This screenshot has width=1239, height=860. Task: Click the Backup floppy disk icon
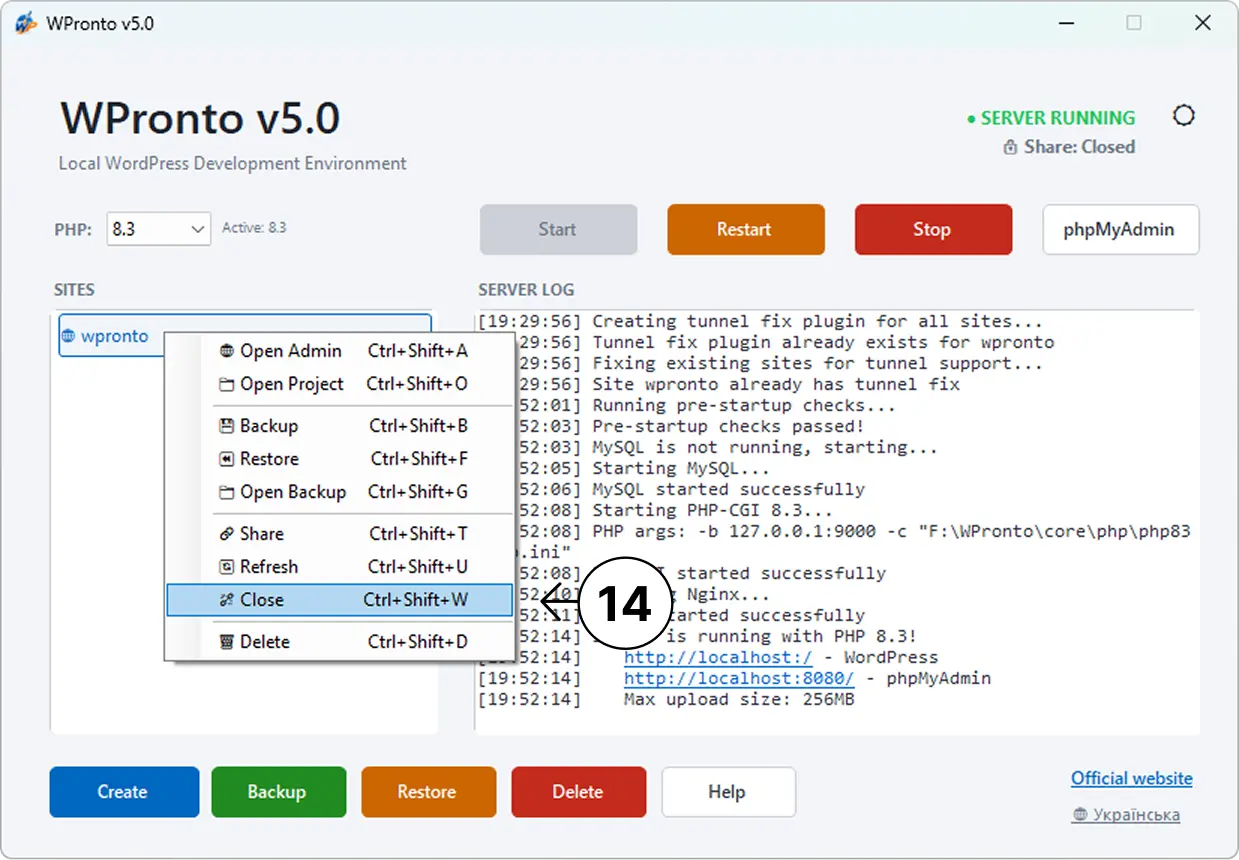pos(226,426)
